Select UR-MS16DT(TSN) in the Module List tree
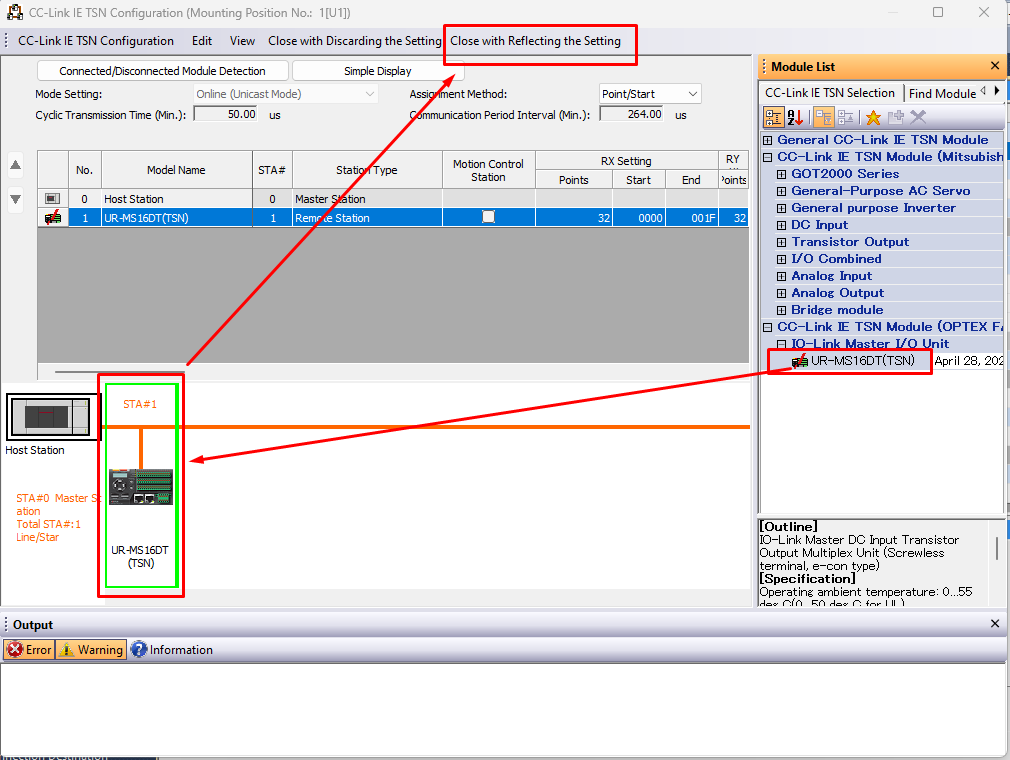The image size is (1010, 760). click(862, 361)
